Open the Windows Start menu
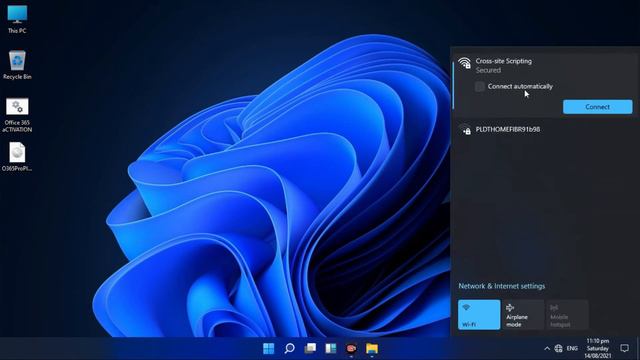This screenshot has width=640, height=360. [x=269, y=349]
